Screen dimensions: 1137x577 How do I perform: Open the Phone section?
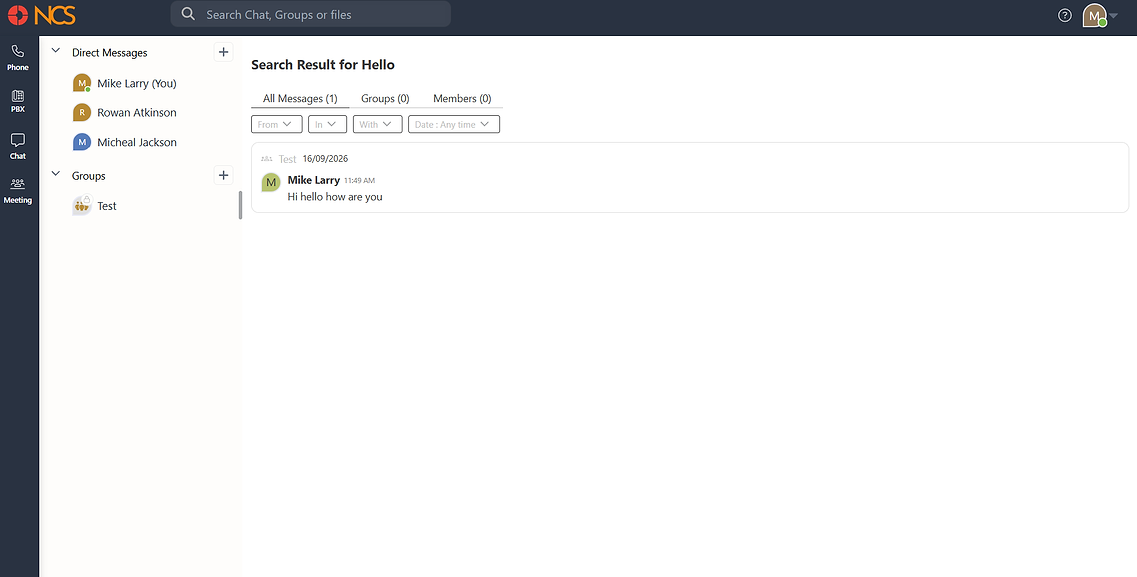tap(18, 57)
